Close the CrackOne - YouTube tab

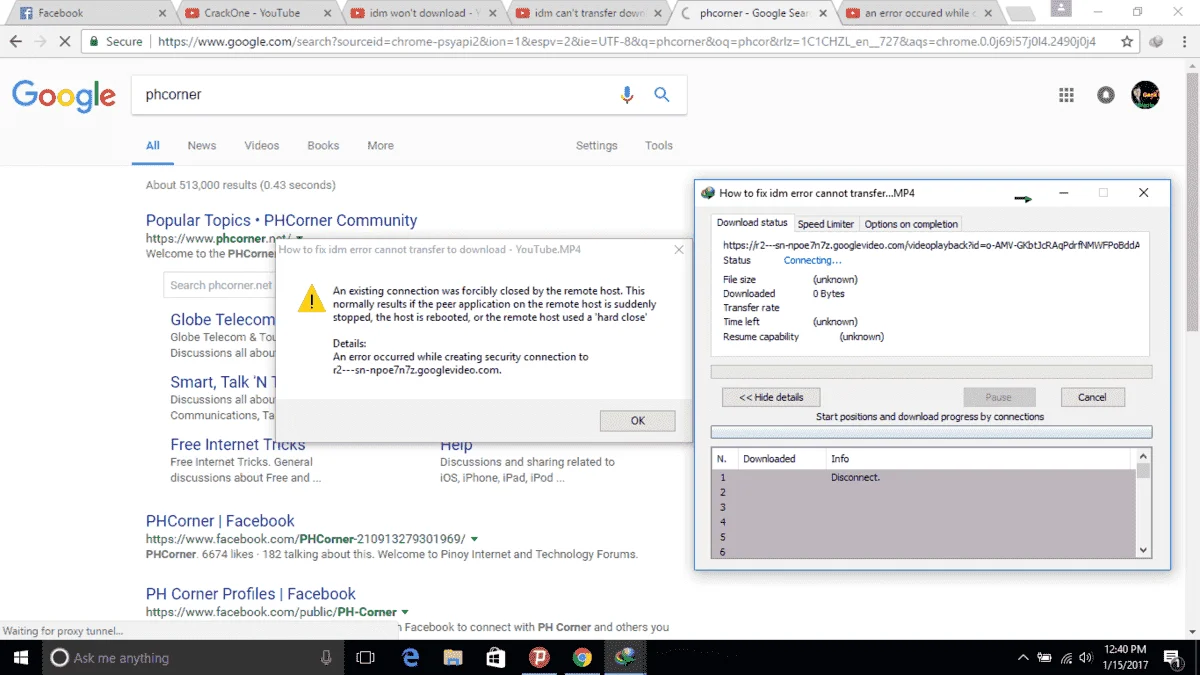(327, 13)
